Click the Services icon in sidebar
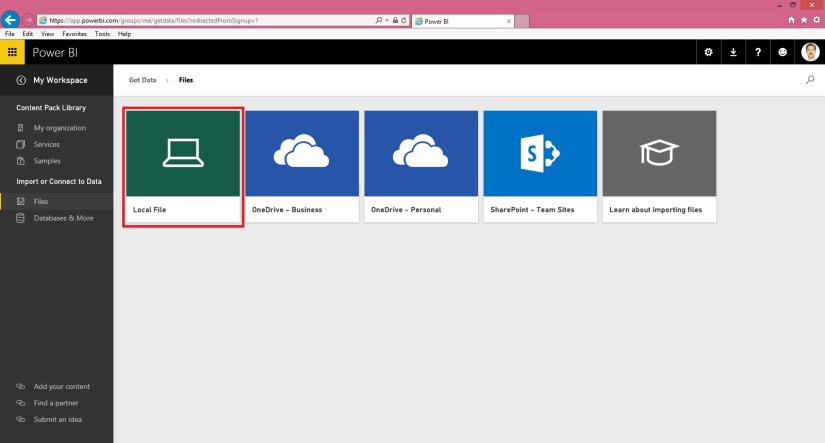Viewport: 825px width, 443px height. [21, 144]
